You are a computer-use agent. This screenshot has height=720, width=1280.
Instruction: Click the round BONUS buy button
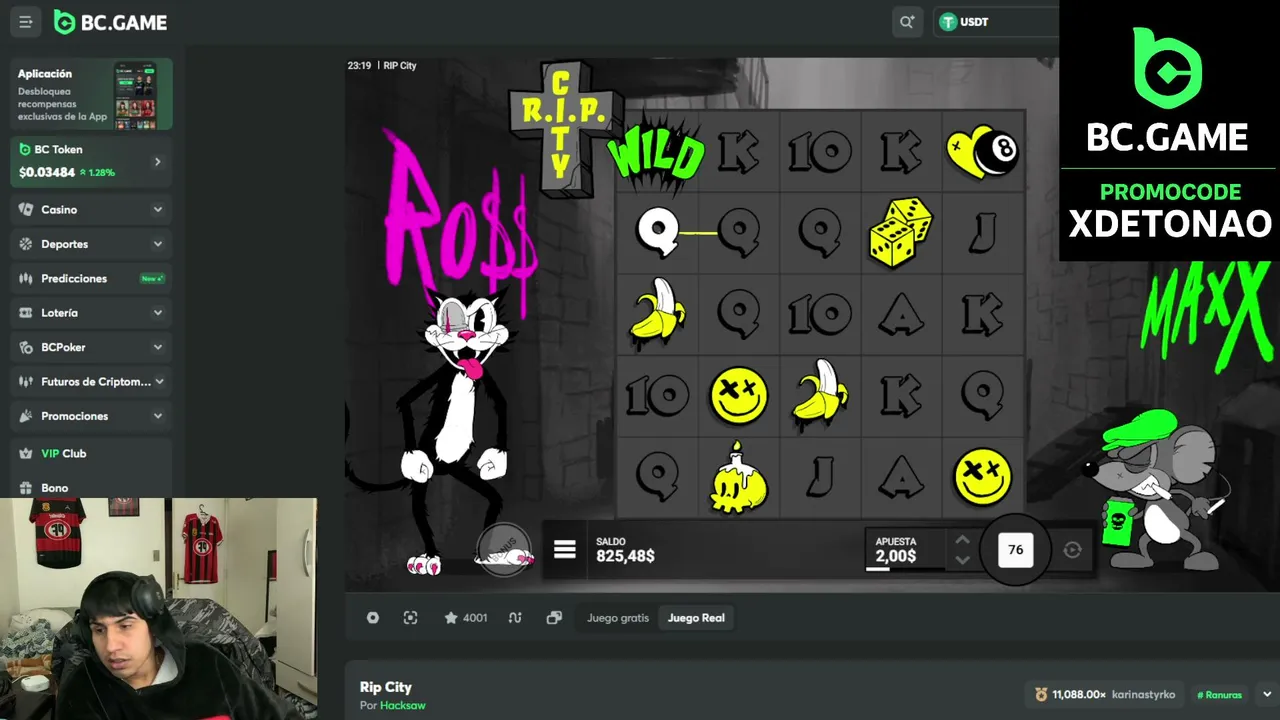[504, 549]
